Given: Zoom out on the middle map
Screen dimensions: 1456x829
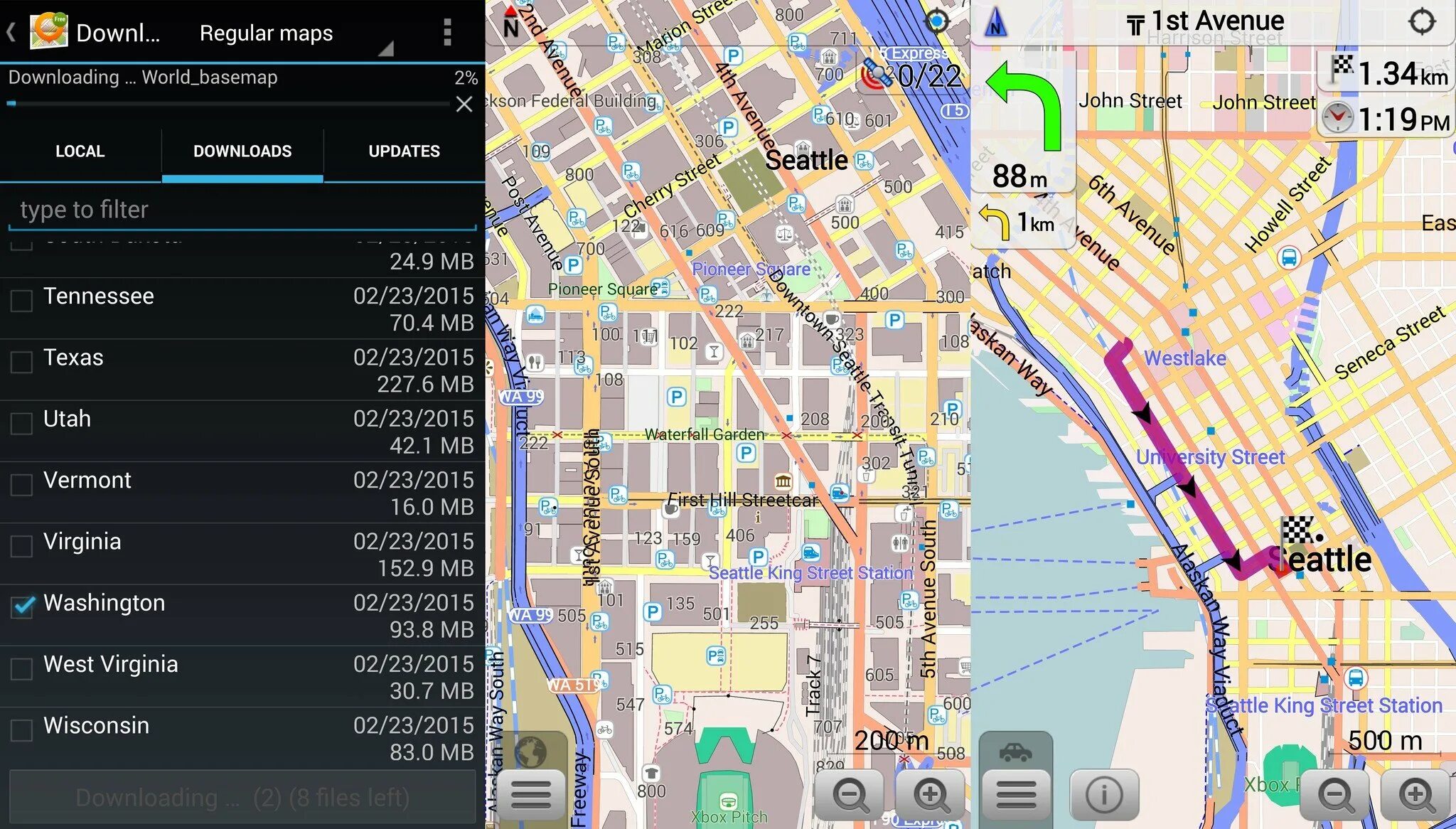Looking at the screenshot, I should tap(850, 794).
